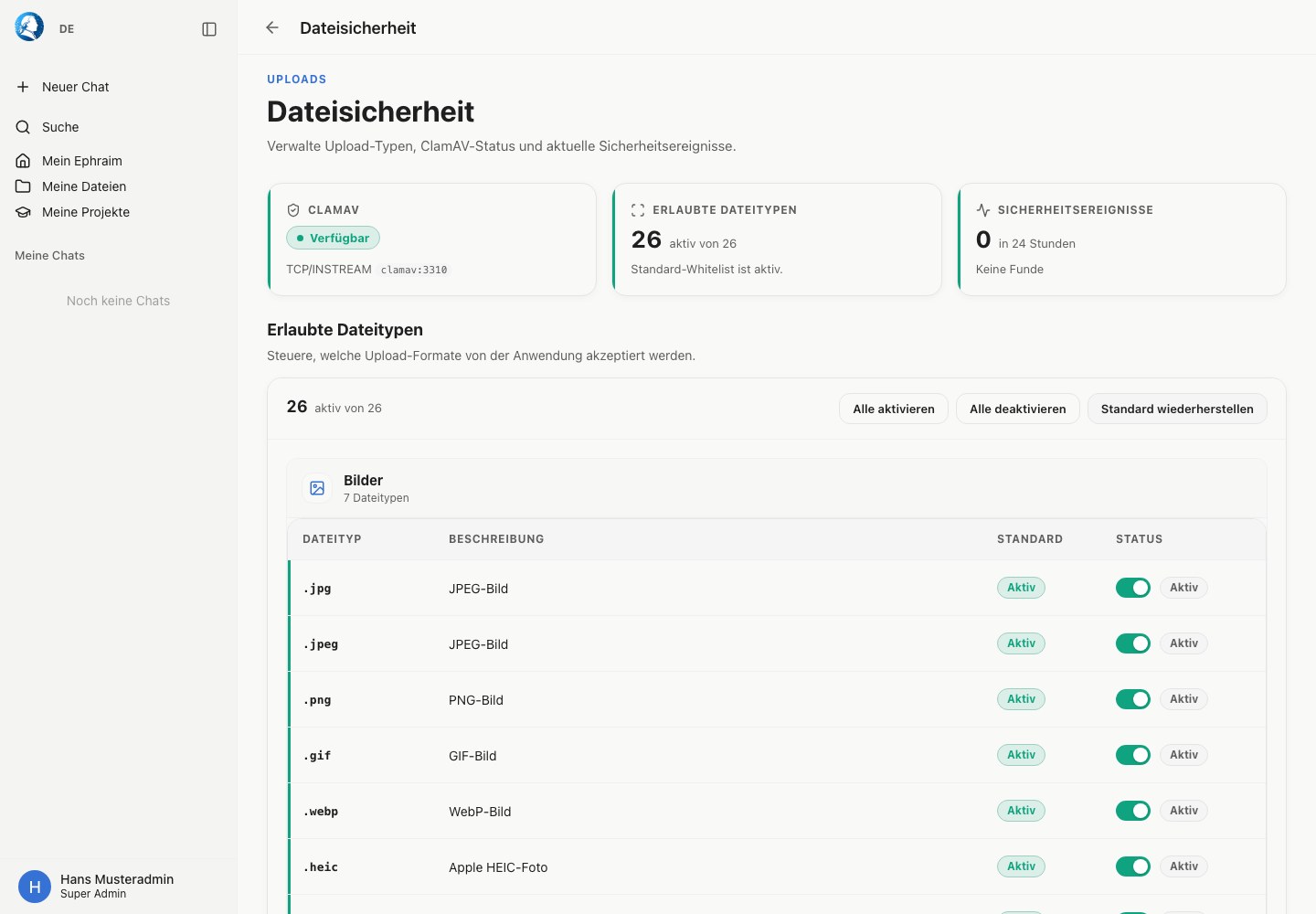Click the Bilder group header
The image size is (1316, 914).
(x=777, y=488)
